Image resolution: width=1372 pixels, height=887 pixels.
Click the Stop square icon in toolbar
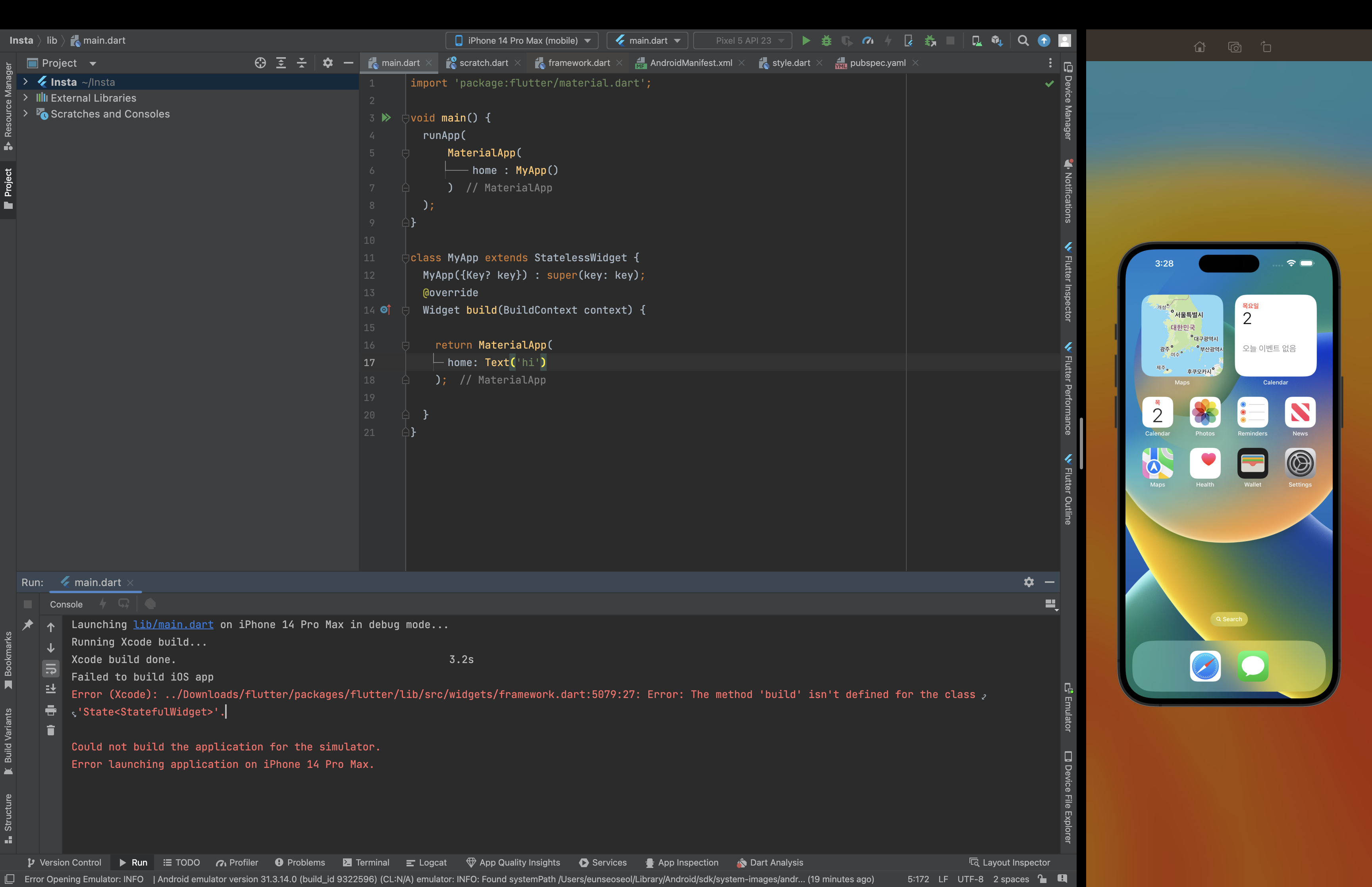click(x=950, y=41)
